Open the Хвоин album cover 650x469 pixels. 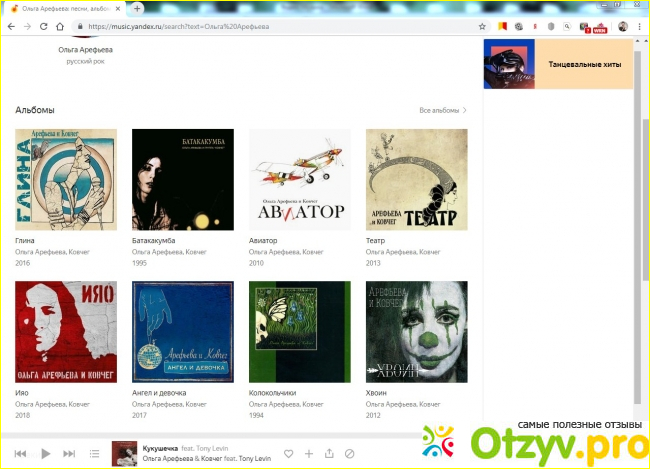[417, 332]
